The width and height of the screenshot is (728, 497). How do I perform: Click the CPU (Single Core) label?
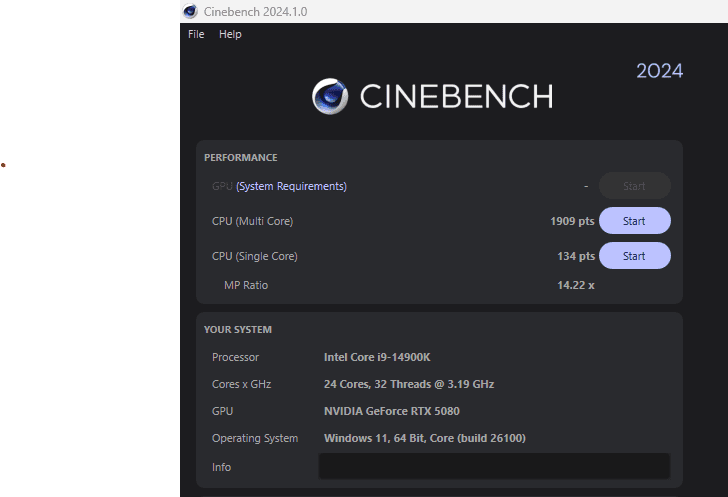(x=254, y=256)
